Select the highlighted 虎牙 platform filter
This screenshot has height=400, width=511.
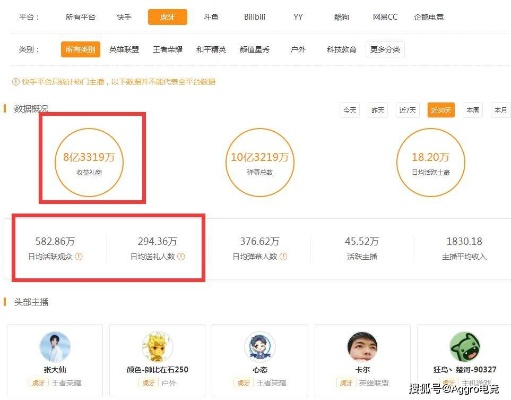coord(167,17)
